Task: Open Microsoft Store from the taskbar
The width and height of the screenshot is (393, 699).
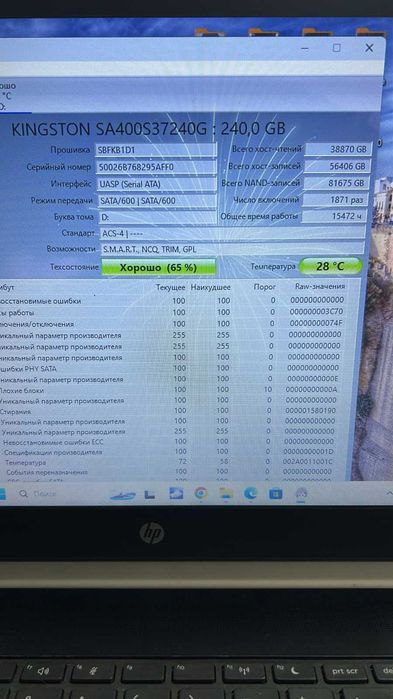Action: [x=276, y=493]
